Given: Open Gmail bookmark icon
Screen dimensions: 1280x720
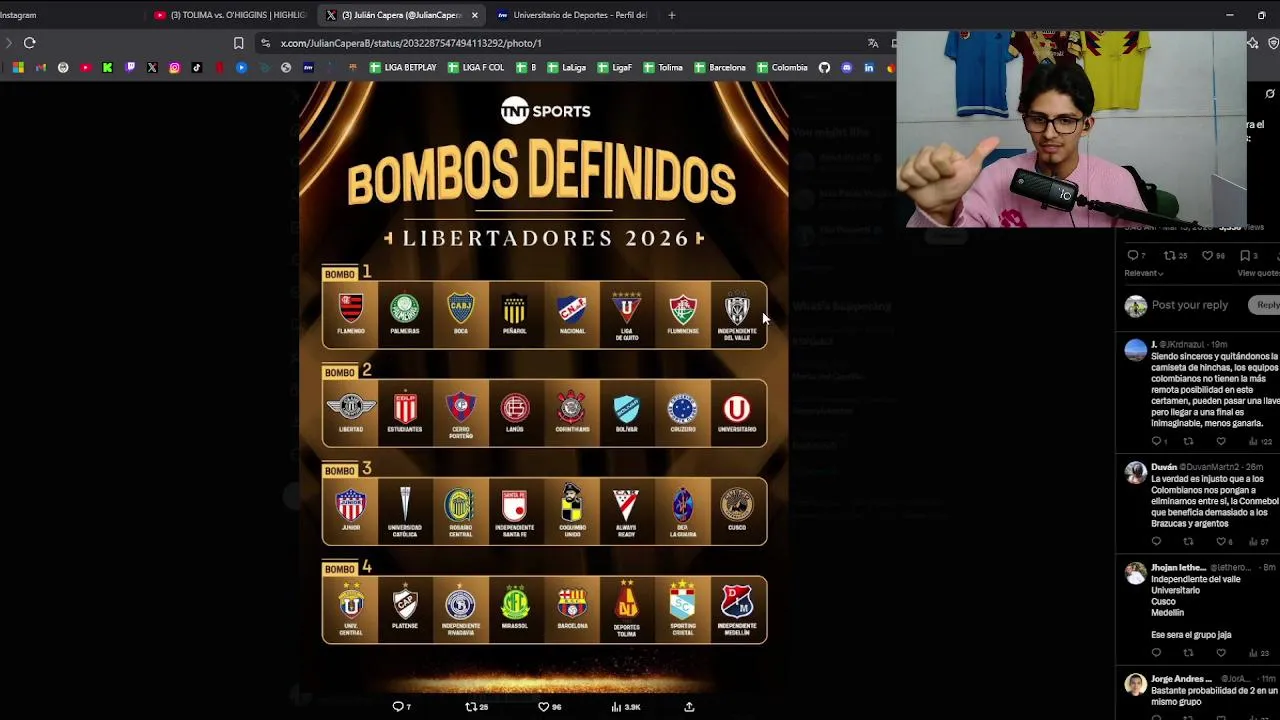Looking at the screenshot, I should pyautogui.click(x=41, y=68).
